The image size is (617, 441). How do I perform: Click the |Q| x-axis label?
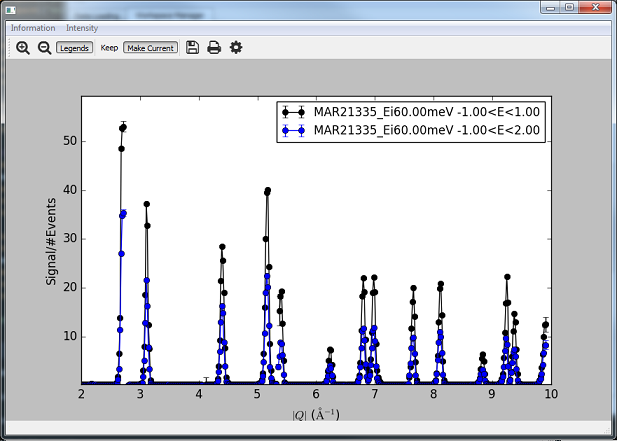click(315, 413)
